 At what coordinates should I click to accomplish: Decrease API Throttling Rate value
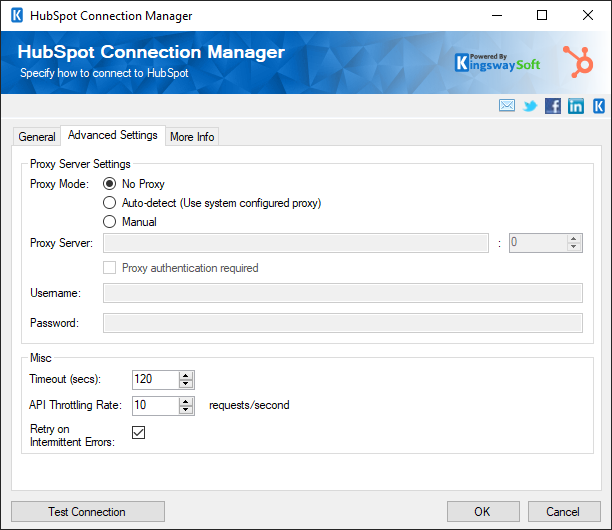(x=186, y=409)
